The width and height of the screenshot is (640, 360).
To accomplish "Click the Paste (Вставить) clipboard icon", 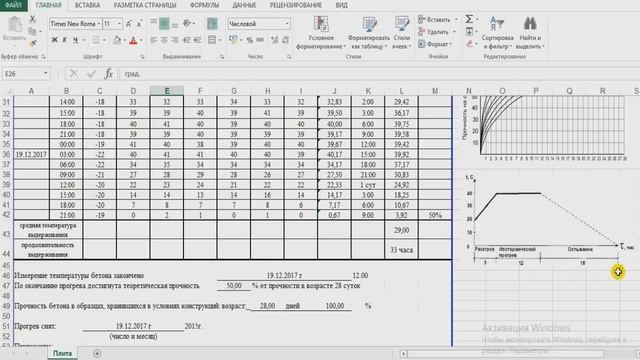I will pos(15,24).
